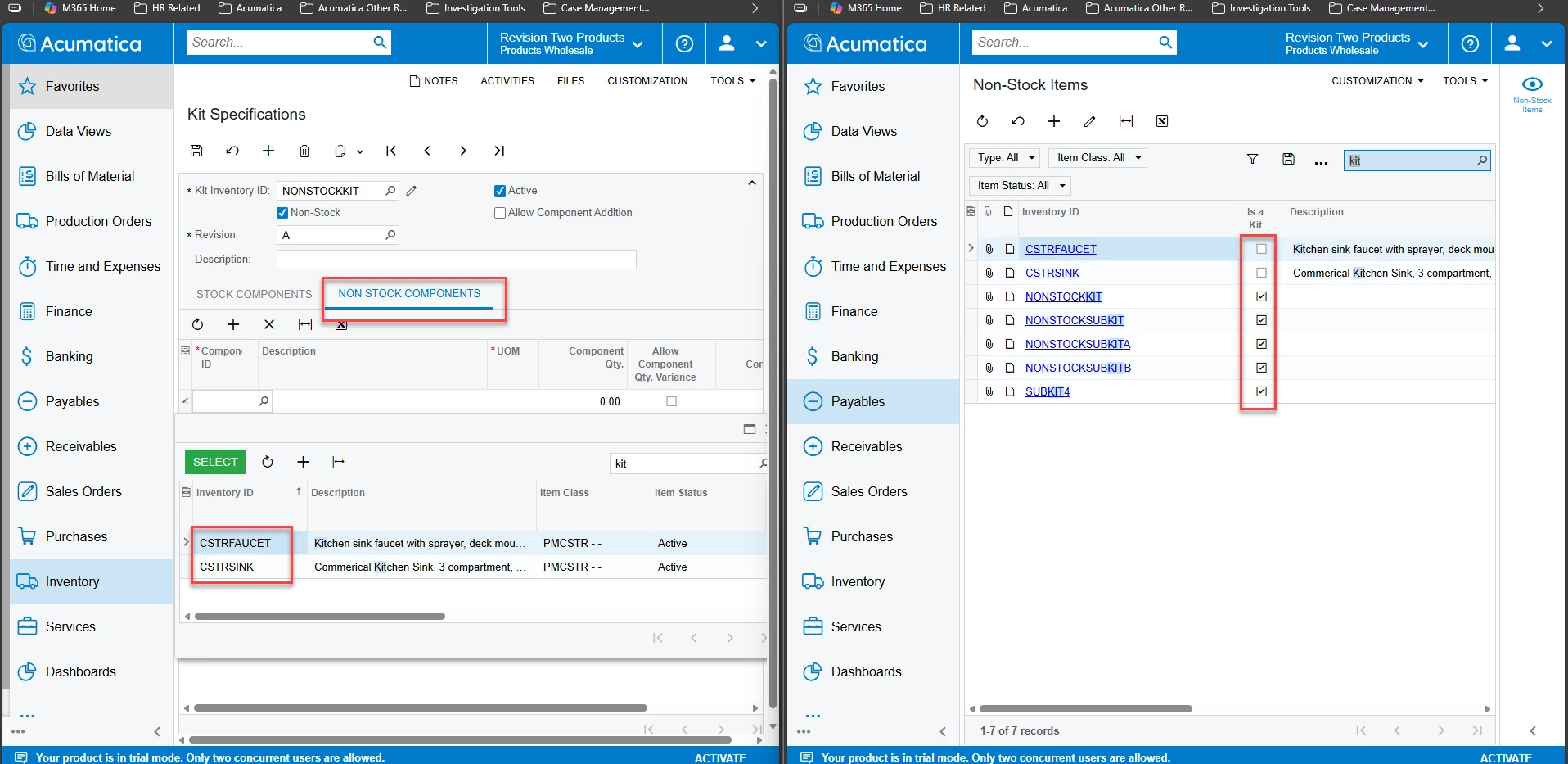This screenshot has height=764, width=1568.
Task: Add new record in Kit Specifications toolbar
Action: (268, 151)
